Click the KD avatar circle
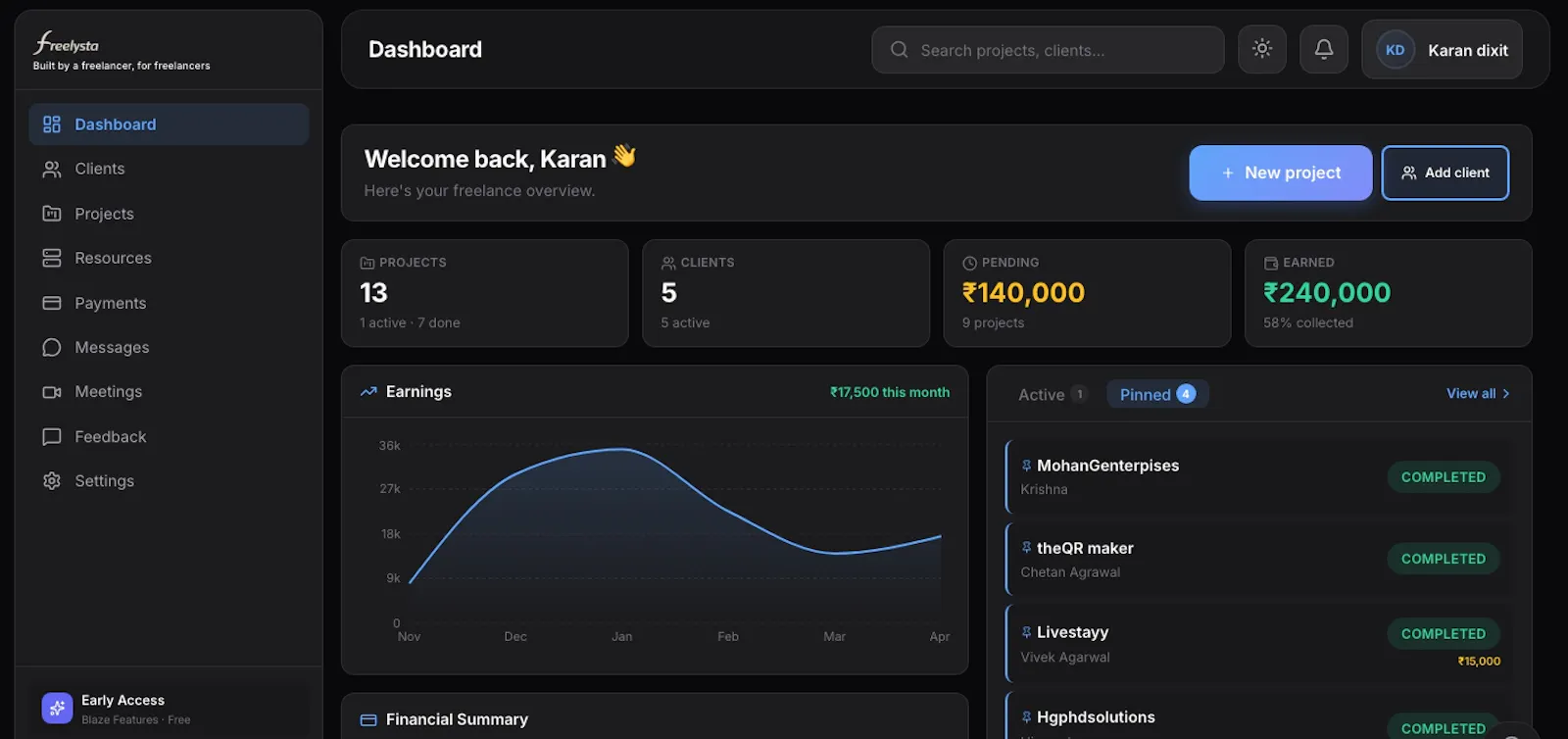Image resolution: width=1568 pixels, height=739 pixels. pos(1396,50)
